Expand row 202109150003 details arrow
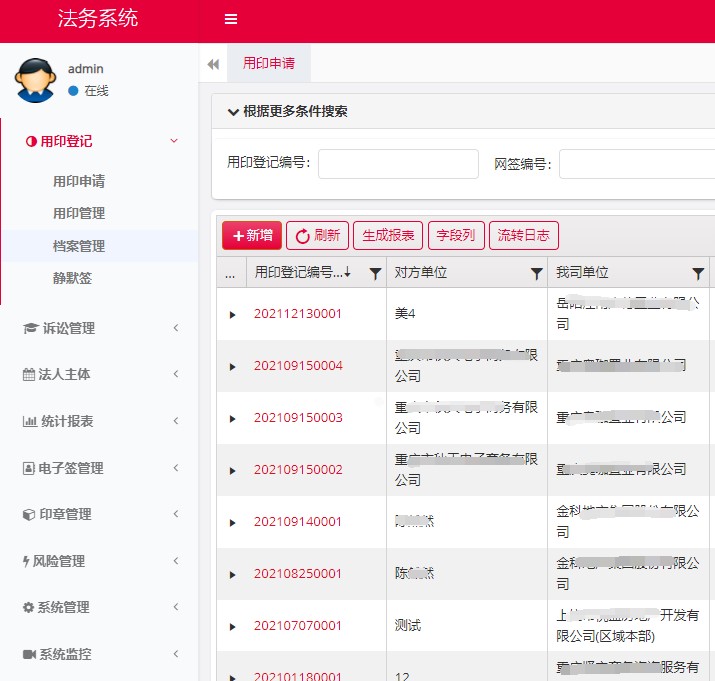Screen dimensions: 715x681 point(232,418)
